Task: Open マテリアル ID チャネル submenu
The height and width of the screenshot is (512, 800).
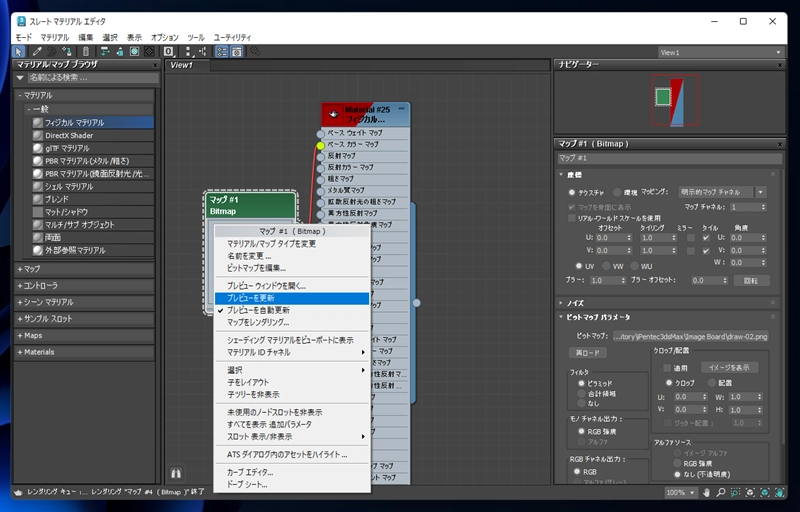Action: tap(292, 352)
